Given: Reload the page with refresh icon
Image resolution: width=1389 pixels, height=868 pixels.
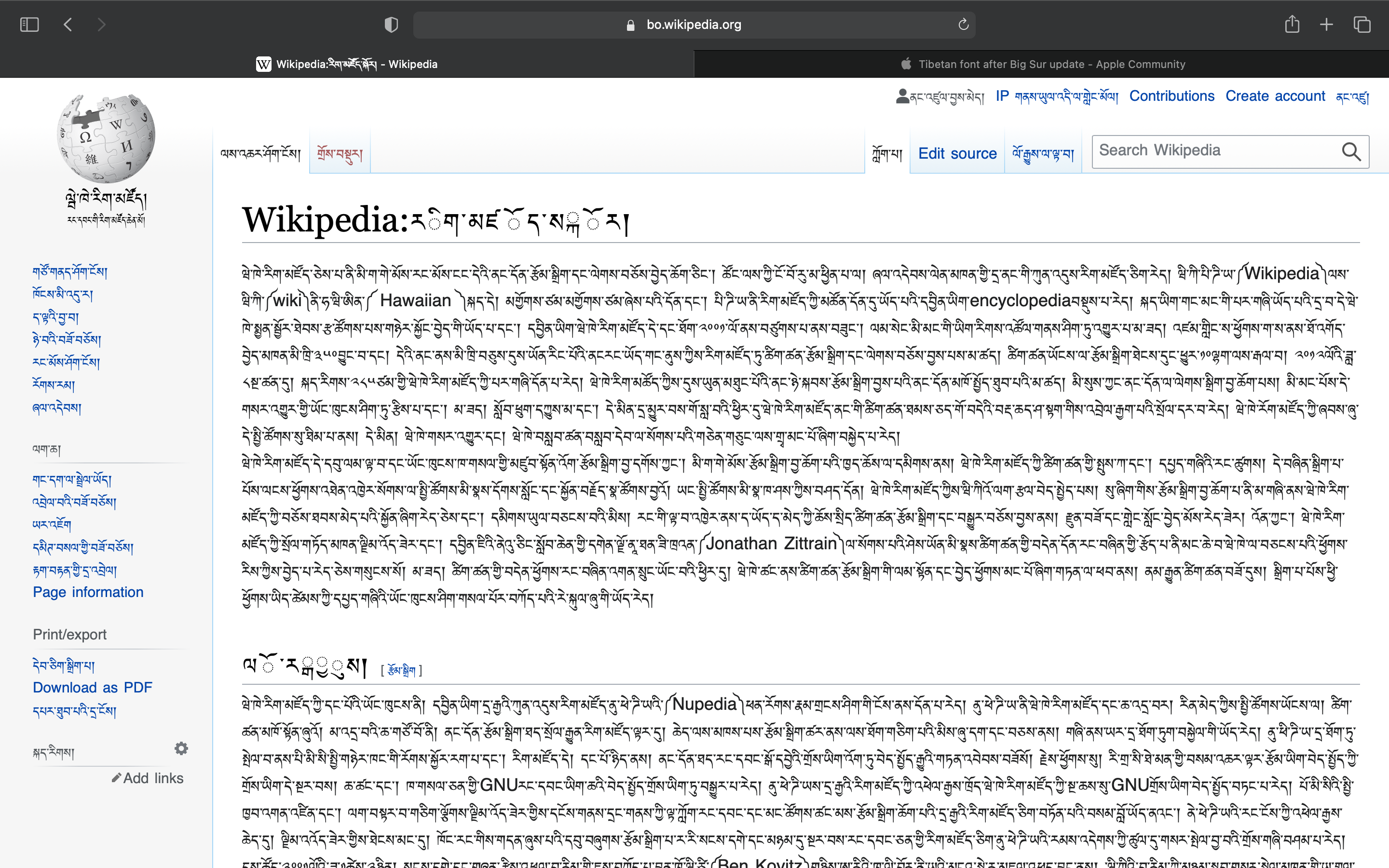Looking at the screenshot, I should (x=963, y=25).
